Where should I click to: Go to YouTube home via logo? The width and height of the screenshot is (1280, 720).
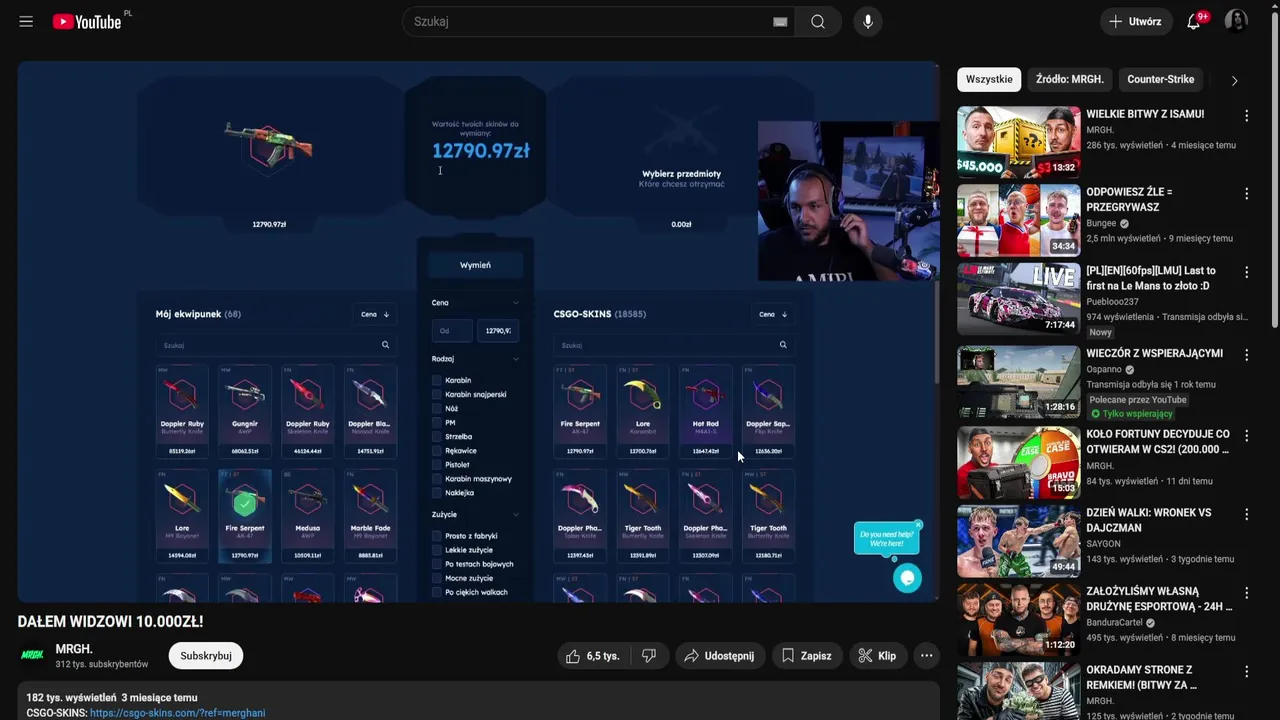(88, 21)
